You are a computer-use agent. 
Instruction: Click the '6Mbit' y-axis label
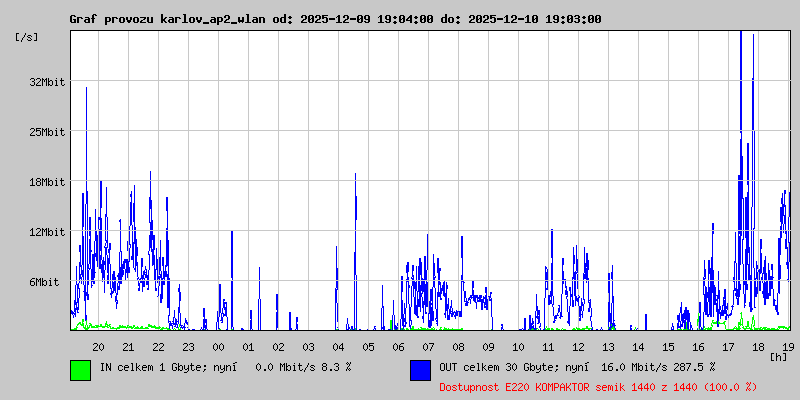pyautogui.click(x=44, y=282)
